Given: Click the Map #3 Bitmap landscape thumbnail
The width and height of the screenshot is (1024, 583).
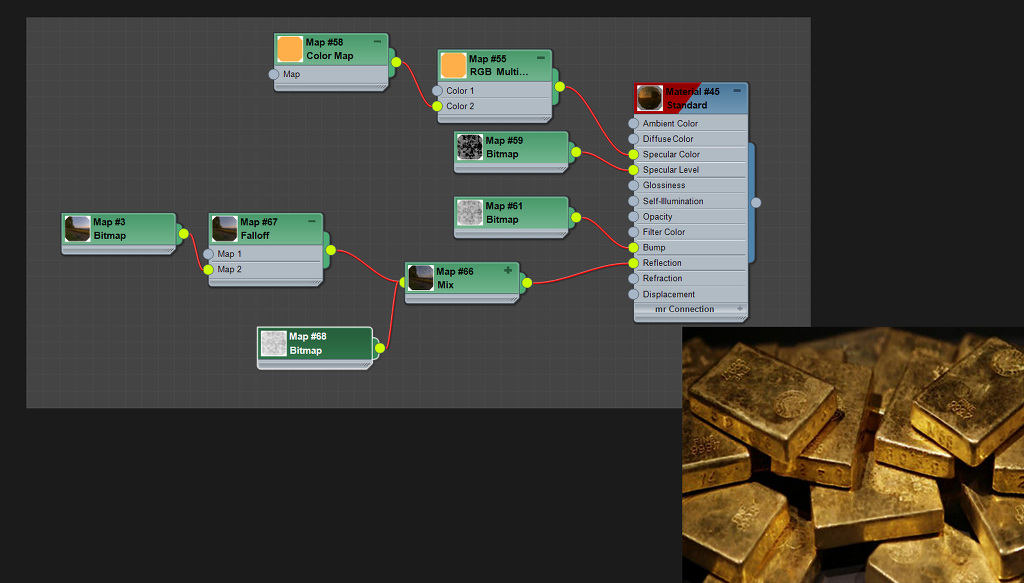Looking at the screenshot, I should pyautogui.click(x=77, y=229).
